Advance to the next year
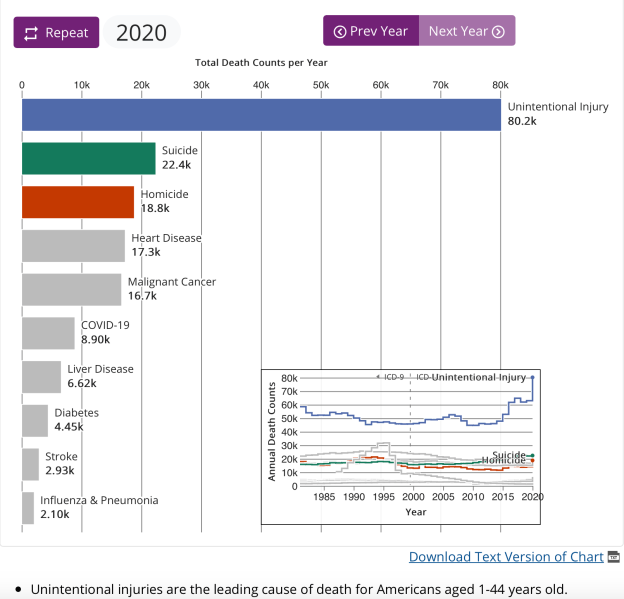 click(466, 31)
